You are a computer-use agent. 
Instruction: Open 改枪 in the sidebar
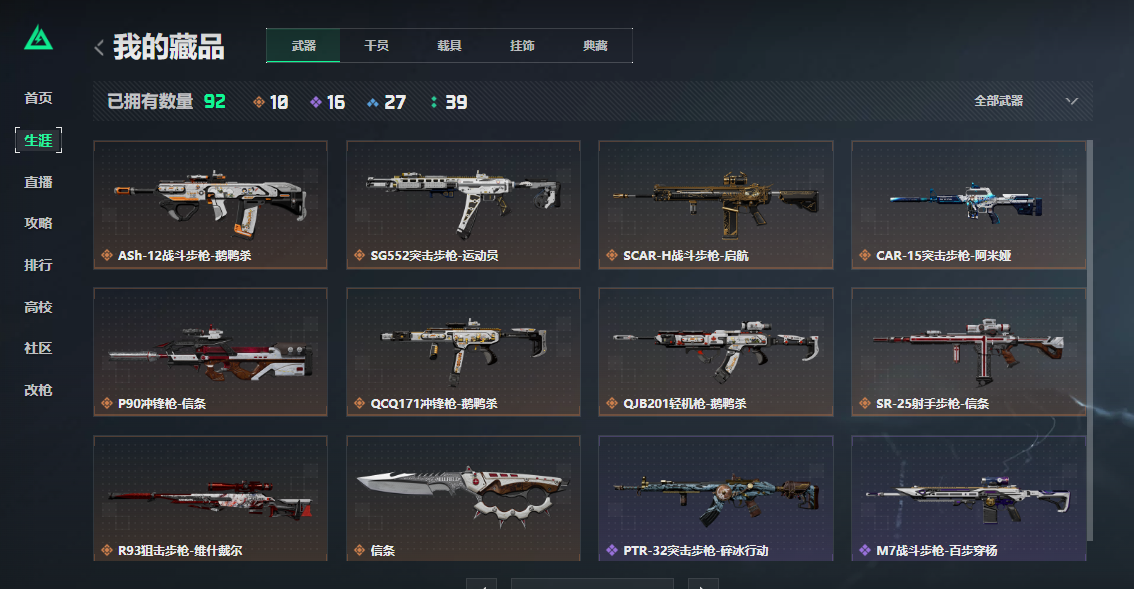[38, 390]
